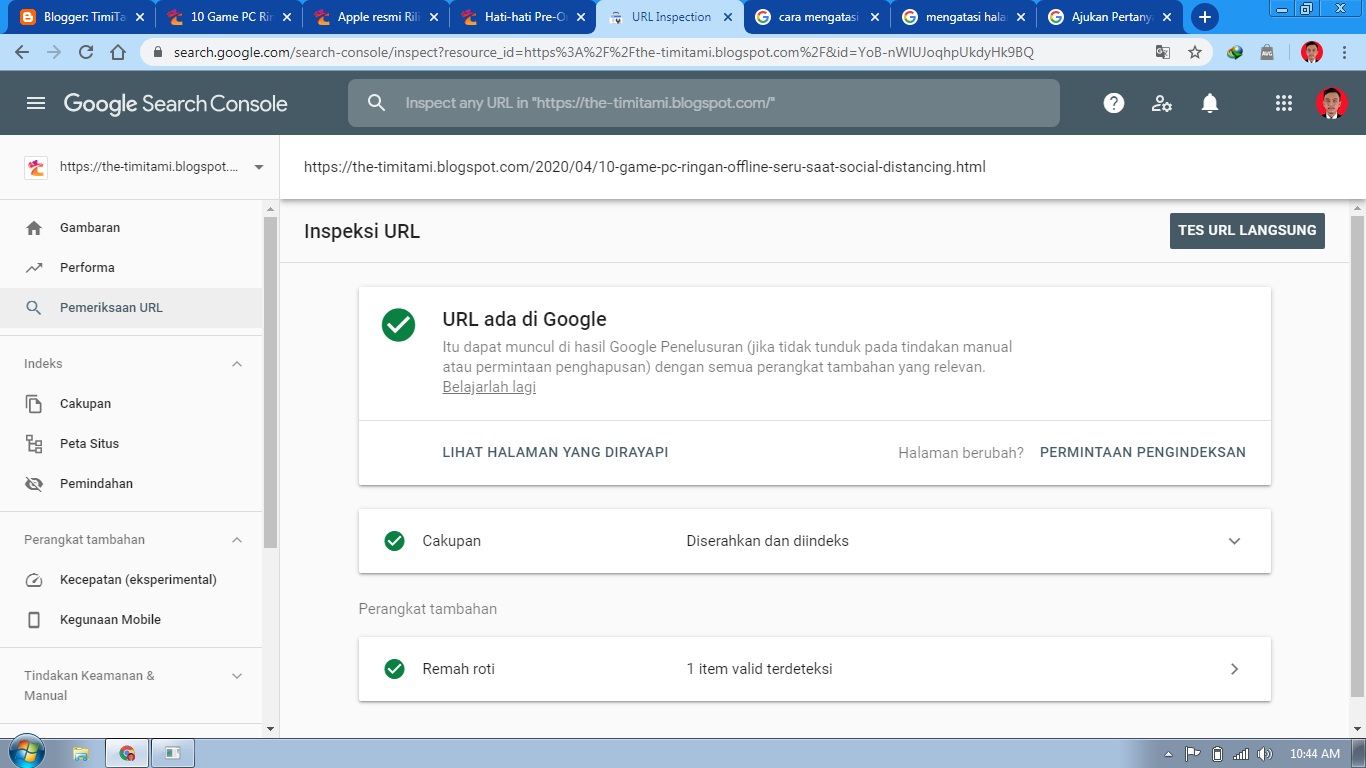
Task: Switch to the cara mengatasi Google tab
Action: (817, 17)
